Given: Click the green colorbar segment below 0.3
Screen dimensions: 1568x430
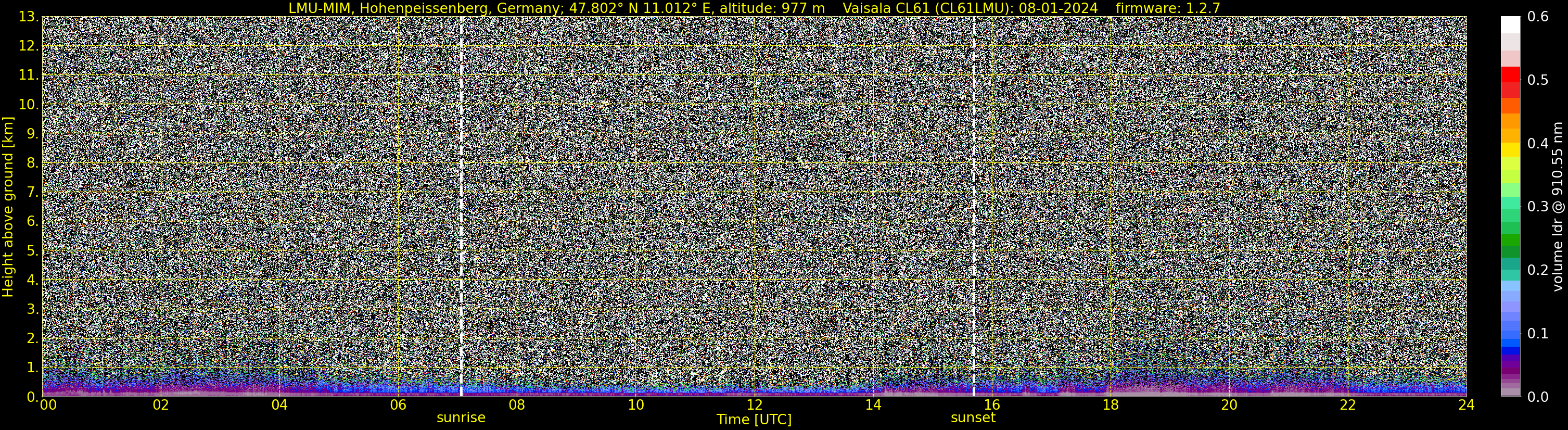Looking at the screenshot, I should point(1510,241).
